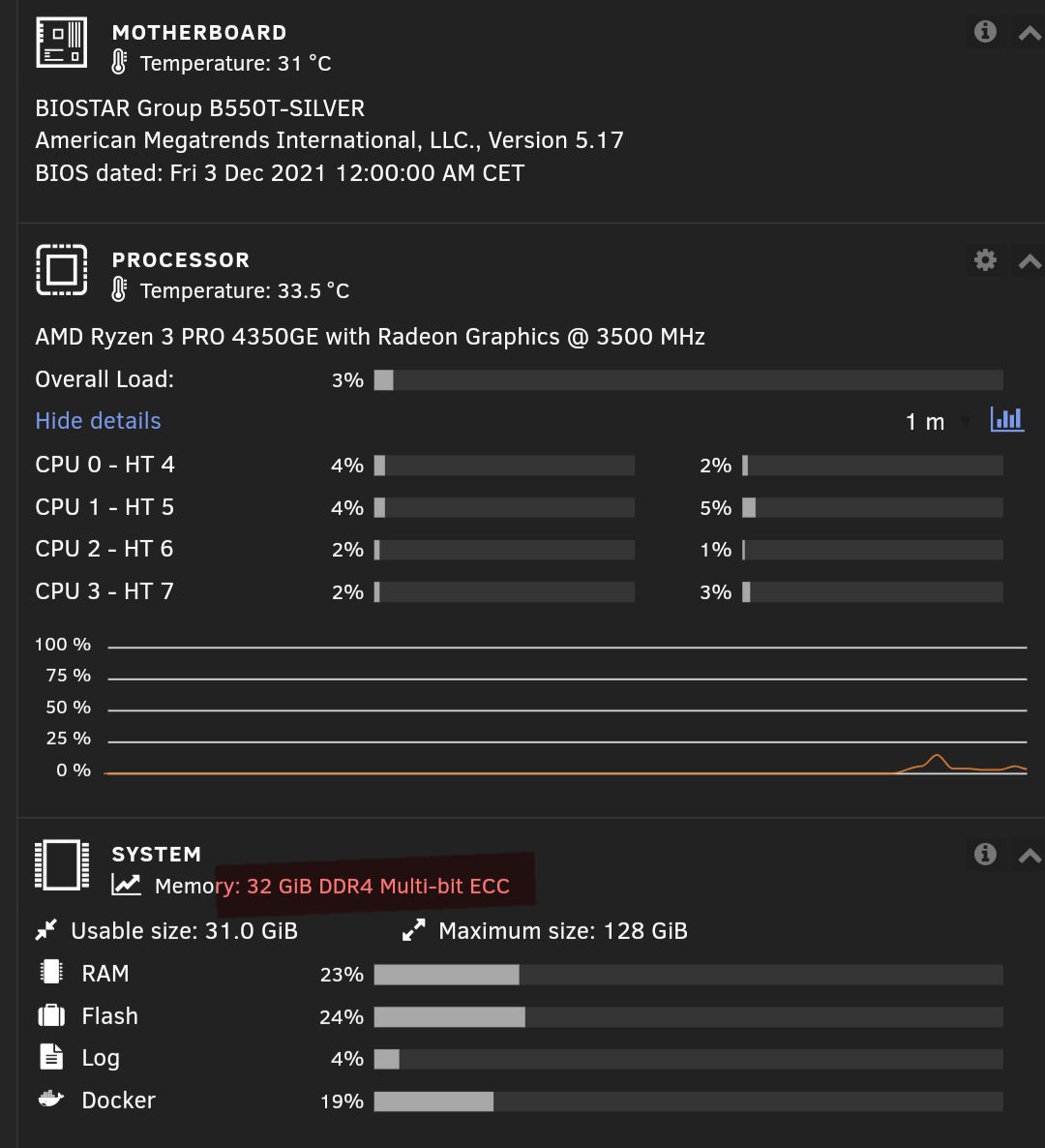Click the Docker whale icon
Screen dimensions: 1045x1148
(x=50, y=1100)
